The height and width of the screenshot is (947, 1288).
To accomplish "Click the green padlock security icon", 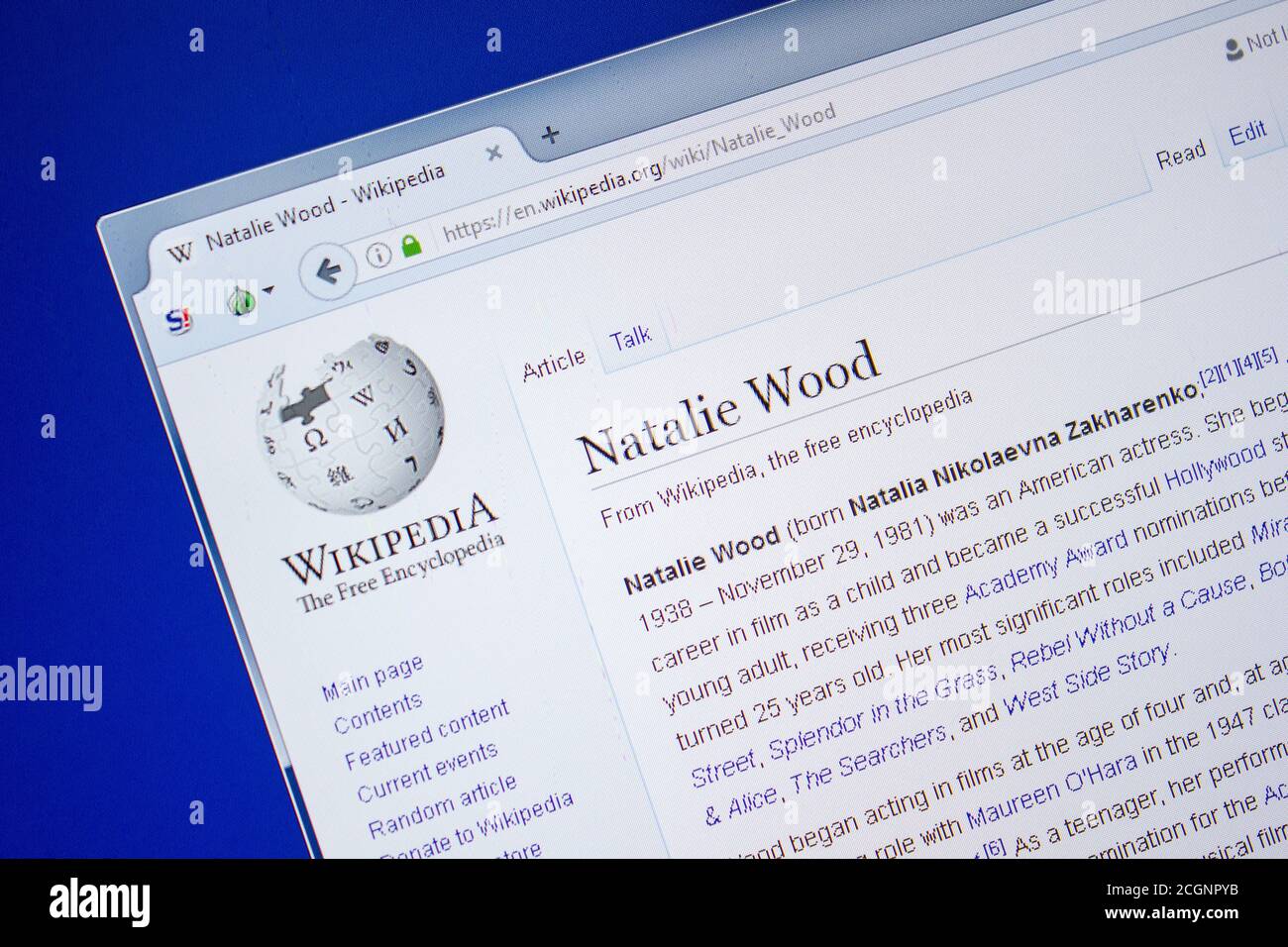I will 411,245.
